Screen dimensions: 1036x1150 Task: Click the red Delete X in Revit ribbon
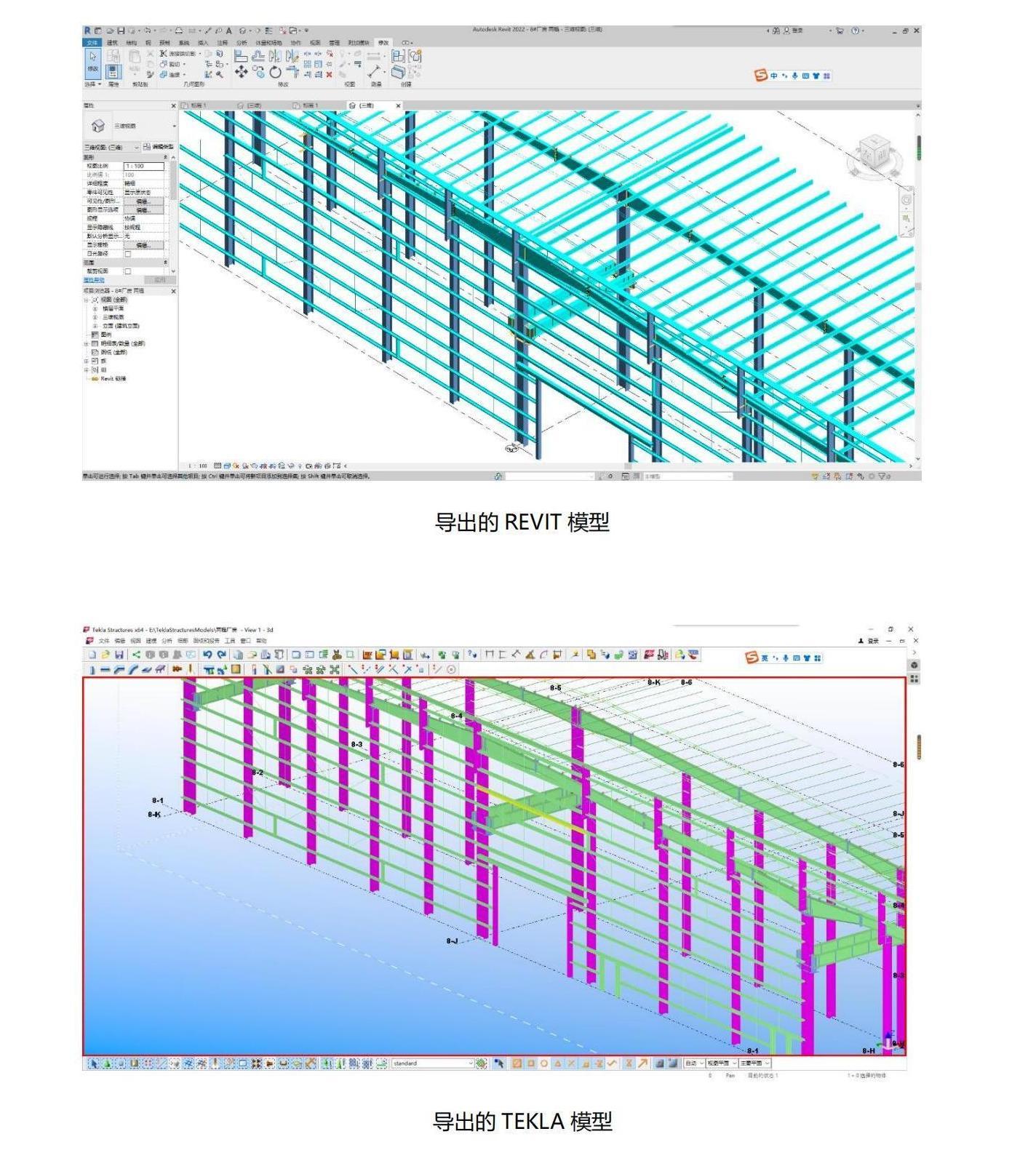pyautogui.click(x=329, y=74)
